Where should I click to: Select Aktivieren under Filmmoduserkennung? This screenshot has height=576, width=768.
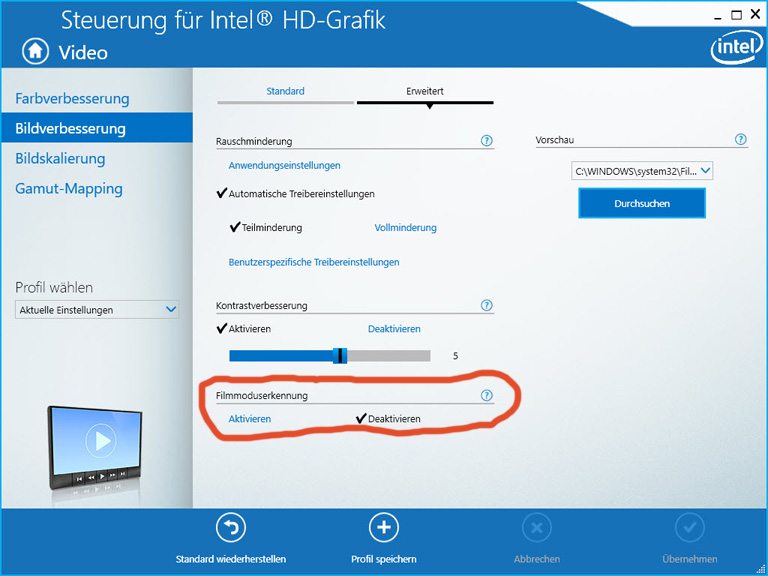click(x=249, y=419)
